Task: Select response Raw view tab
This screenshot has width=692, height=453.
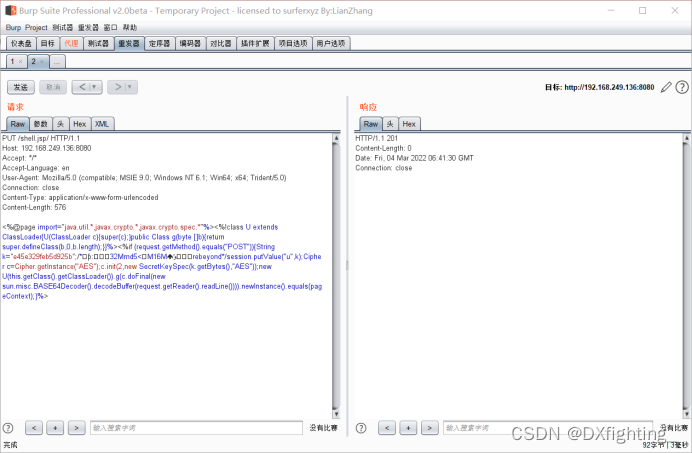Action: tap(371, 124)
